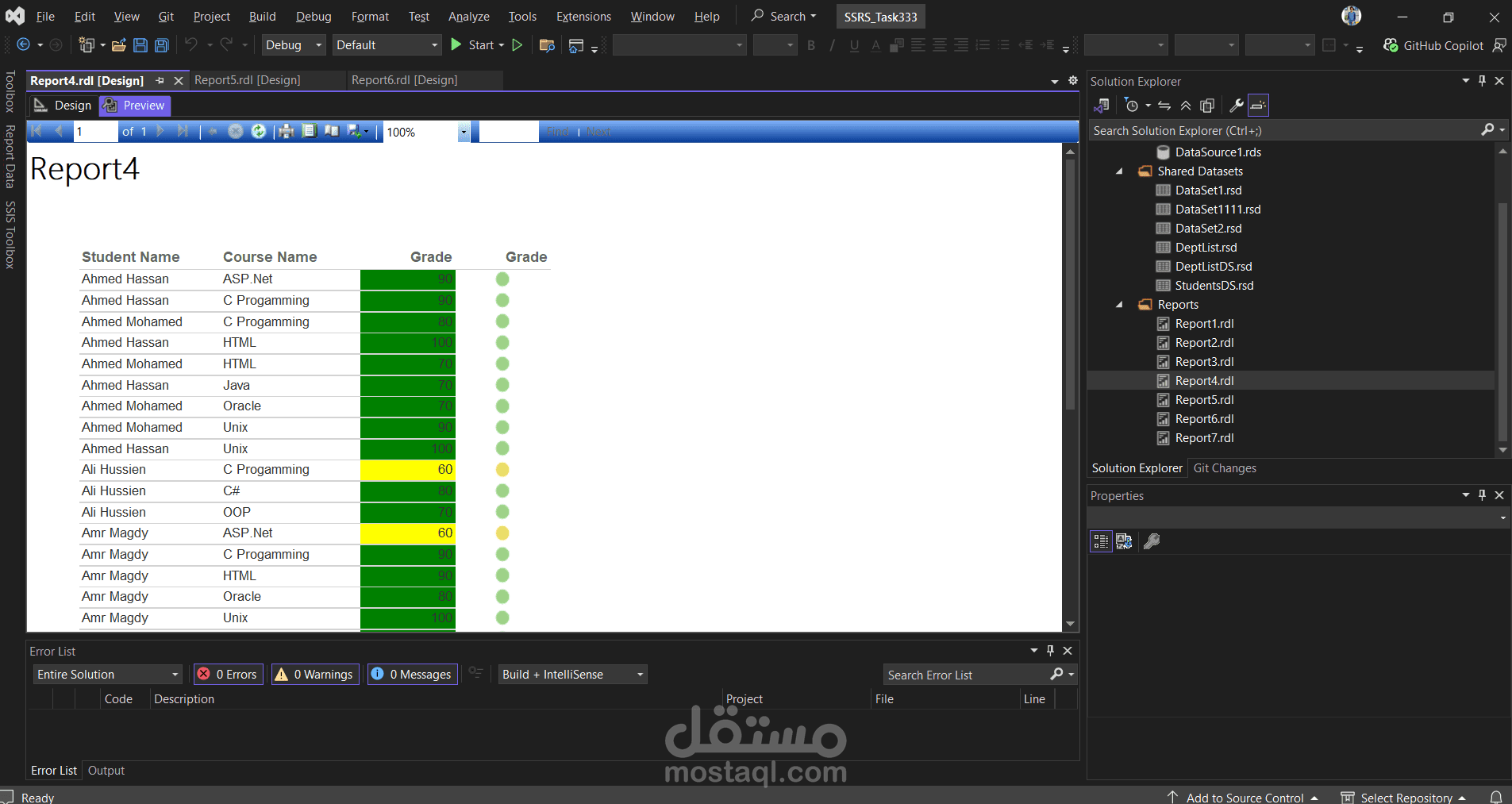The width and height of the screenshot is (1512, 804).
Task: Click Start Without Debugging outline play icon
Action: tap(517, 45)
